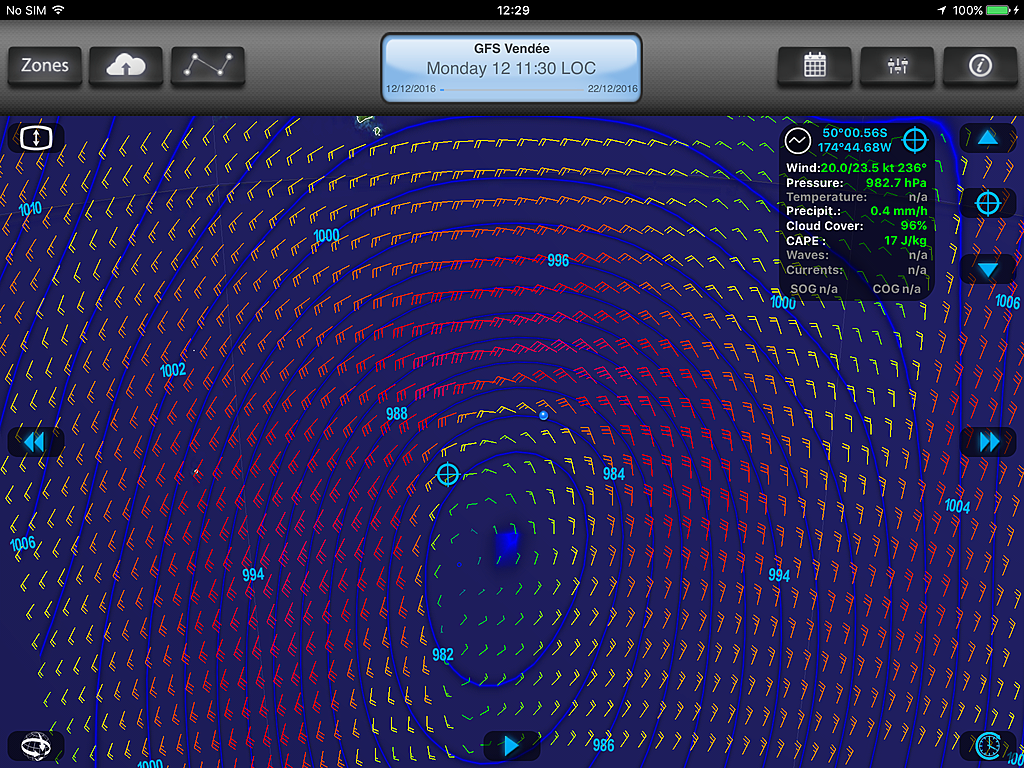Center map using right-side crosshair button
This screenshot has width=1024, height=768.
[988, 203]
